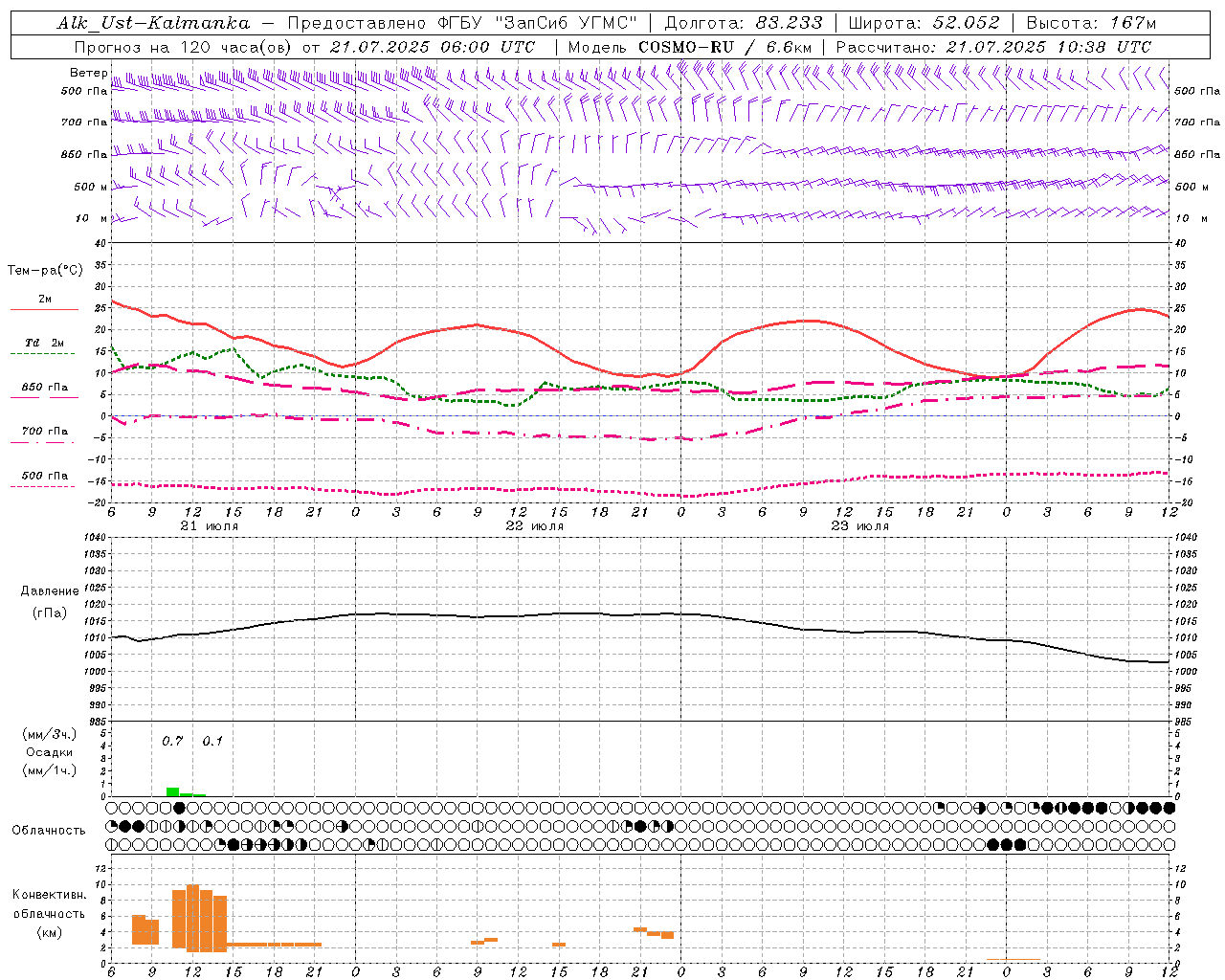The width and height of the screenshot is (1225, 980).
Task: Click the Давление pressure panel label
Action: click(x=49, y=591)
